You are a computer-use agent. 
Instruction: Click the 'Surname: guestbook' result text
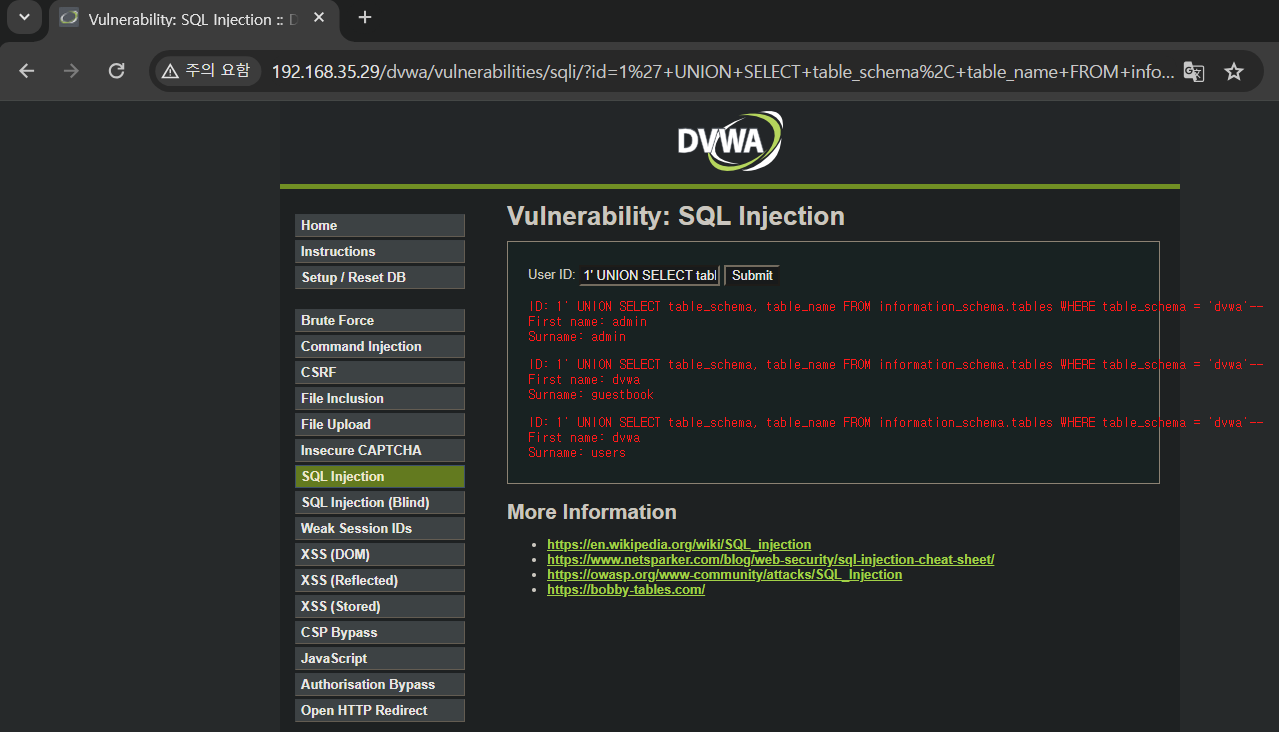(591, 395)
